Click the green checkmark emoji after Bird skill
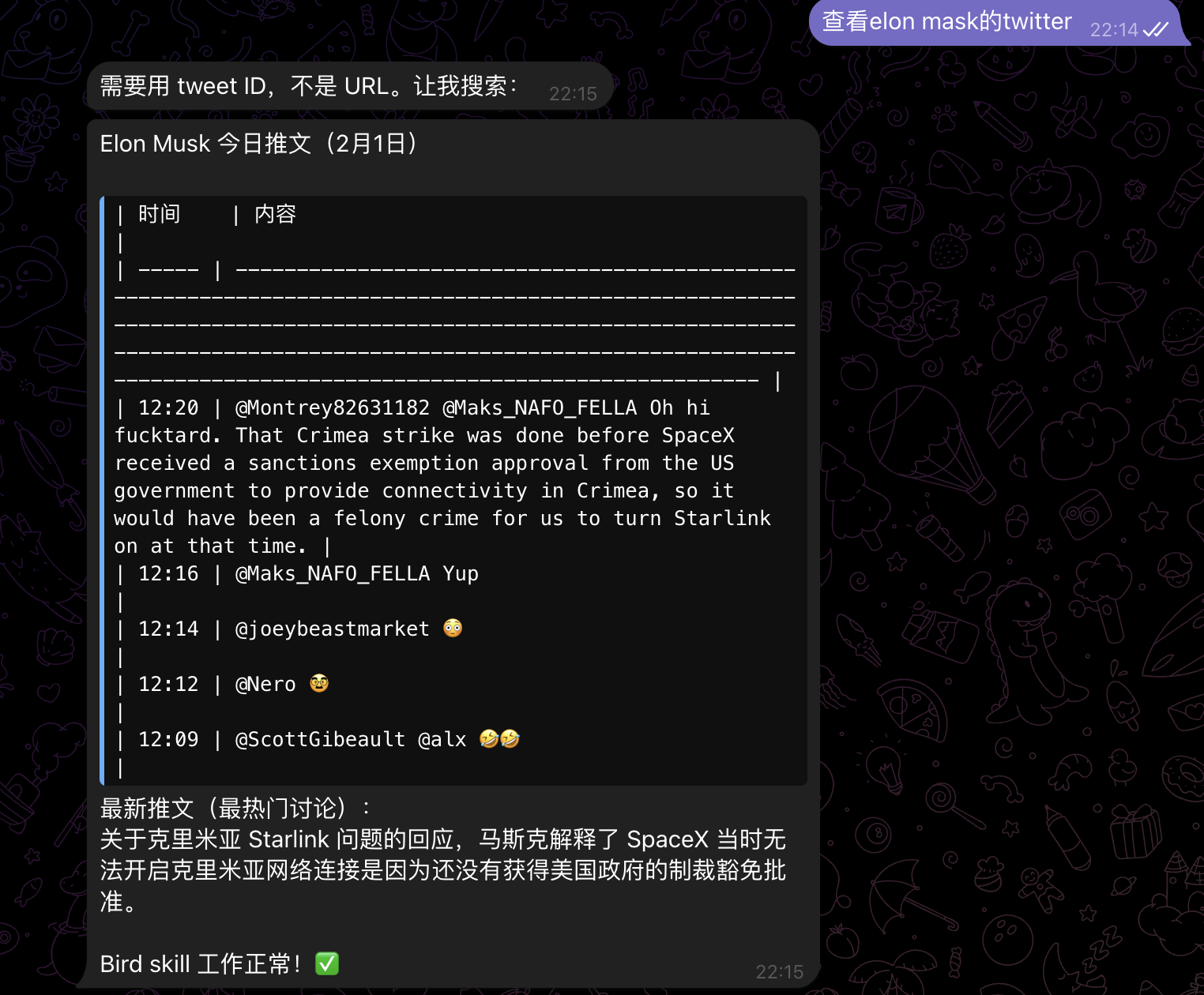The width and height of the screenshot is (1204, 995). pyautogui.click(x=327, y=963)
